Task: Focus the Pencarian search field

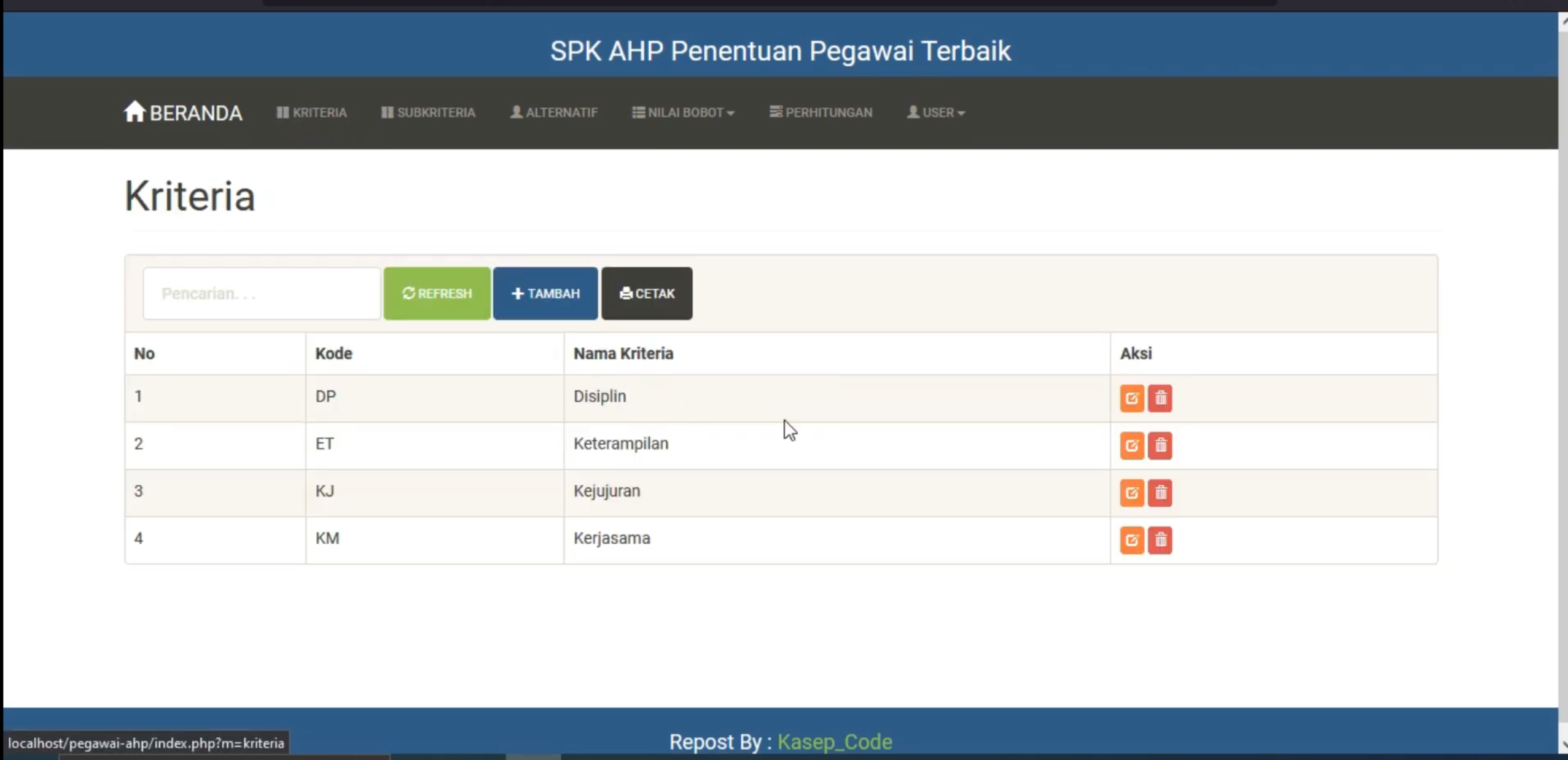Action: [262, 293]
